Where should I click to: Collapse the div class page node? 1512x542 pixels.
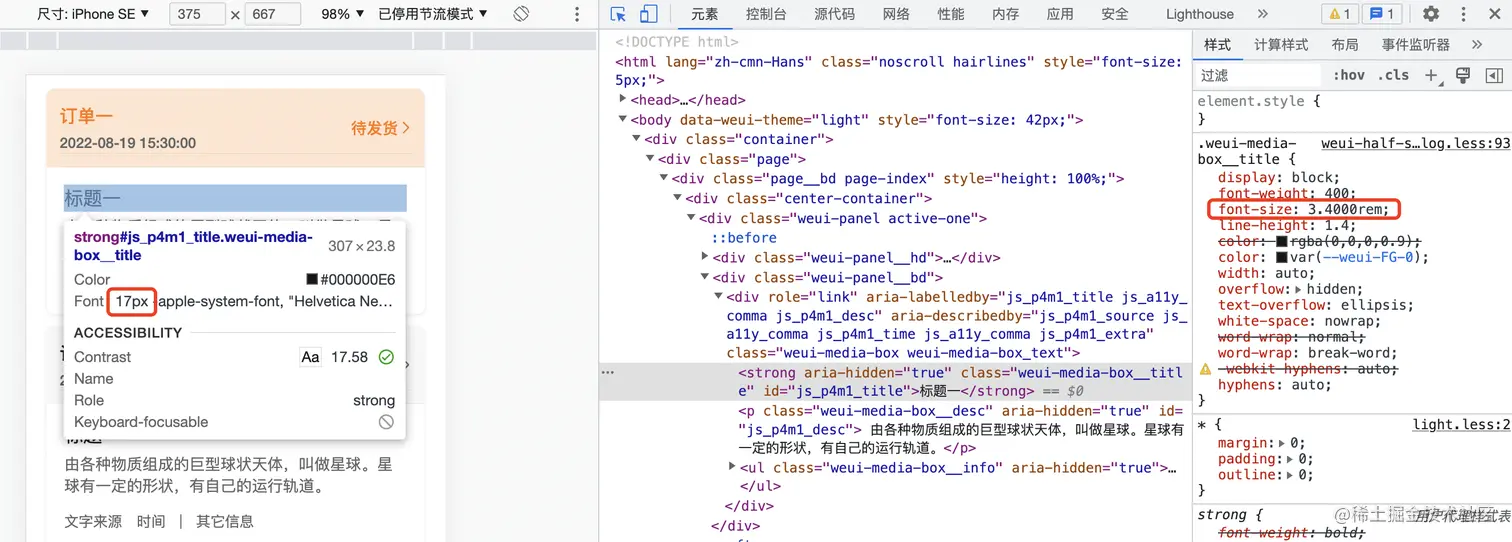[651, 159]
